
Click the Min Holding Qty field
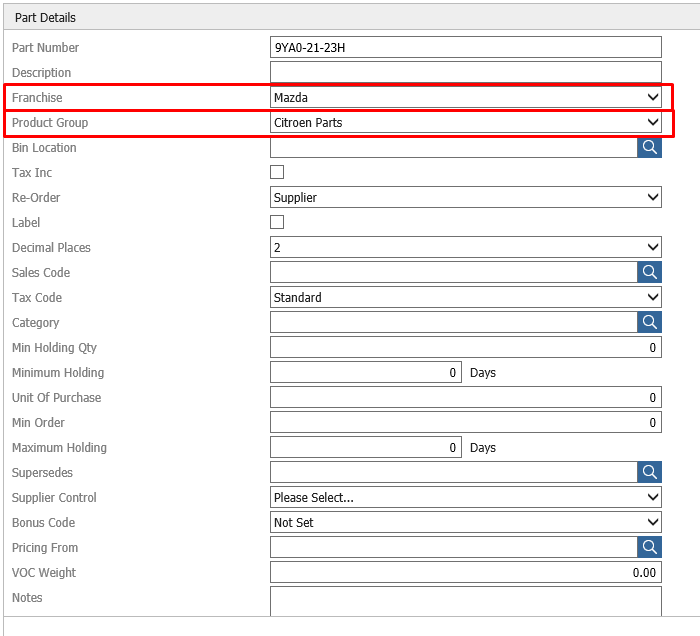(466, 347)
